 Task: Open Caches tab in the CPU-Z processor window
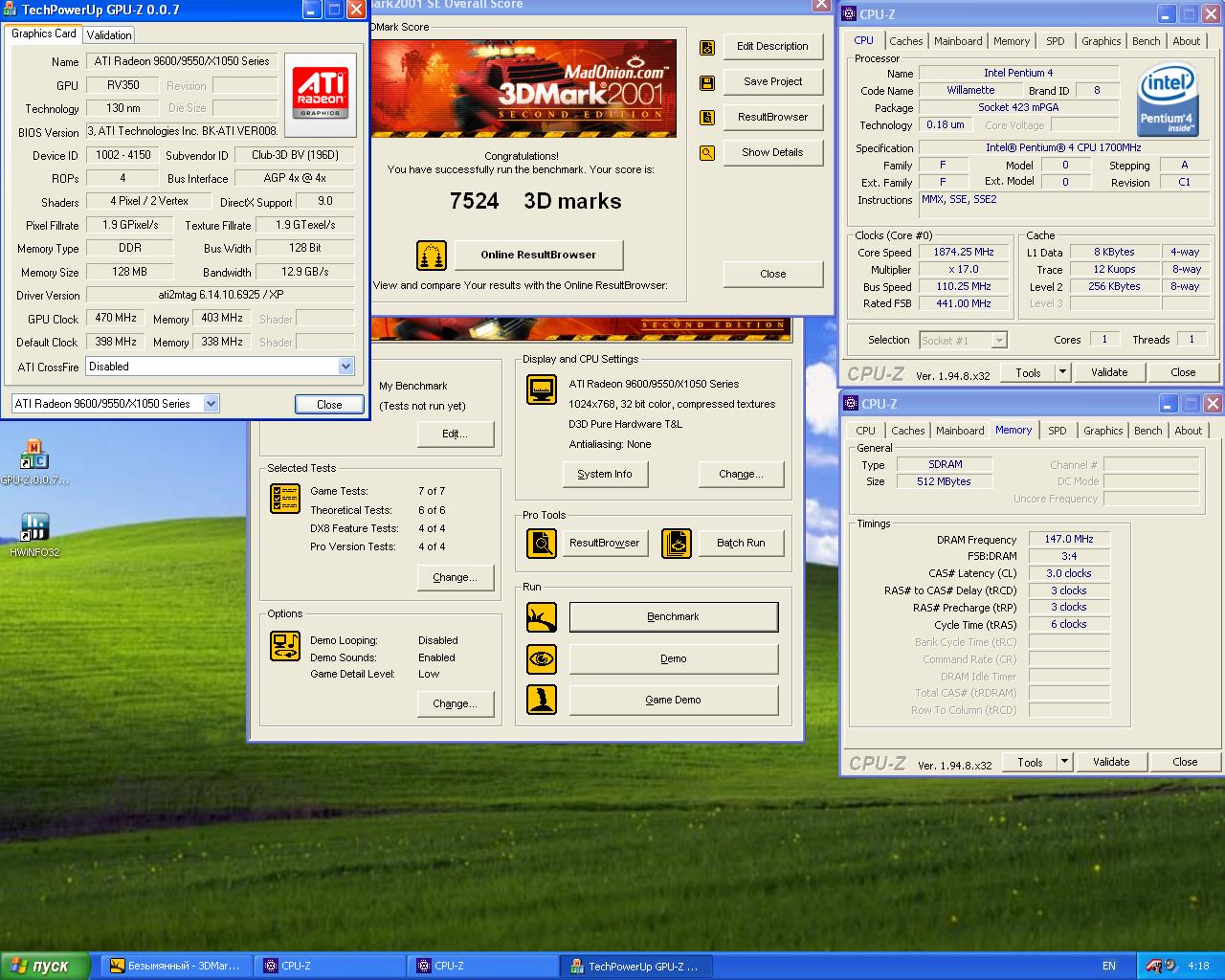(906, 41)
